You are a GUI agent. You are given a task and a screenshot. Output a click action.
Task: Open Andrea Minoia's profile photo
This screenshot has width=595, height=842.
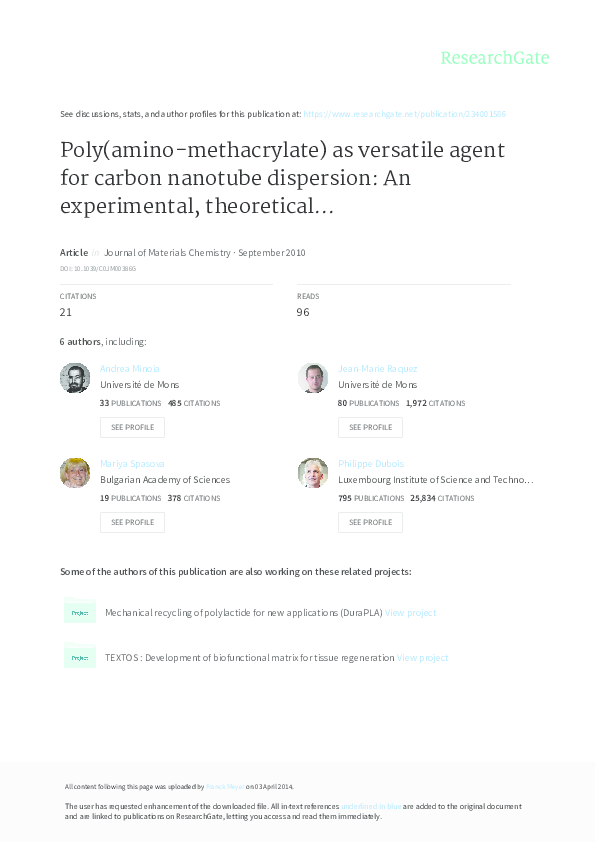(x=75, y=378)
